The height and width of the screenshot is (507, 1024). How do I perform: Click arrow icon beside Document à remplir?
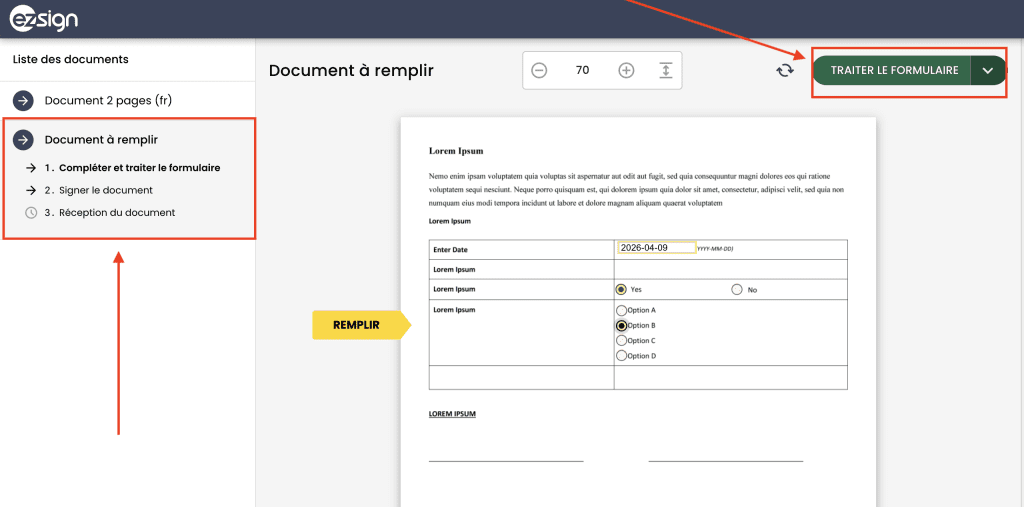23,140
